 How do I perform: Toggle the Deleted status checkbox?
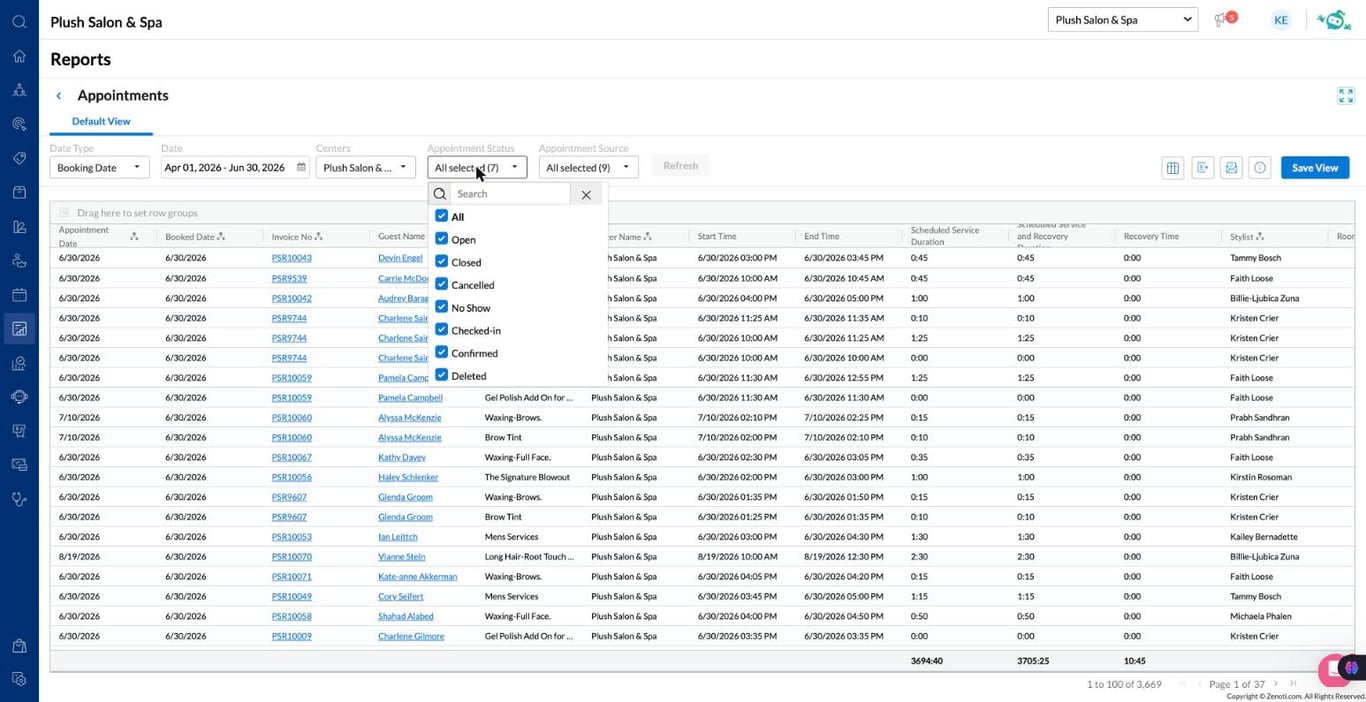pyautogui.click(x=441, y=376)
